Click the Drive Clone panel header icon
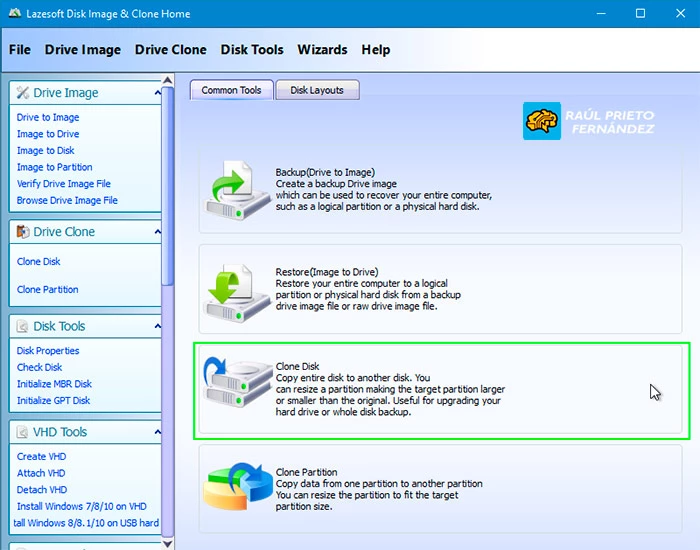 [x=23, y=232]
